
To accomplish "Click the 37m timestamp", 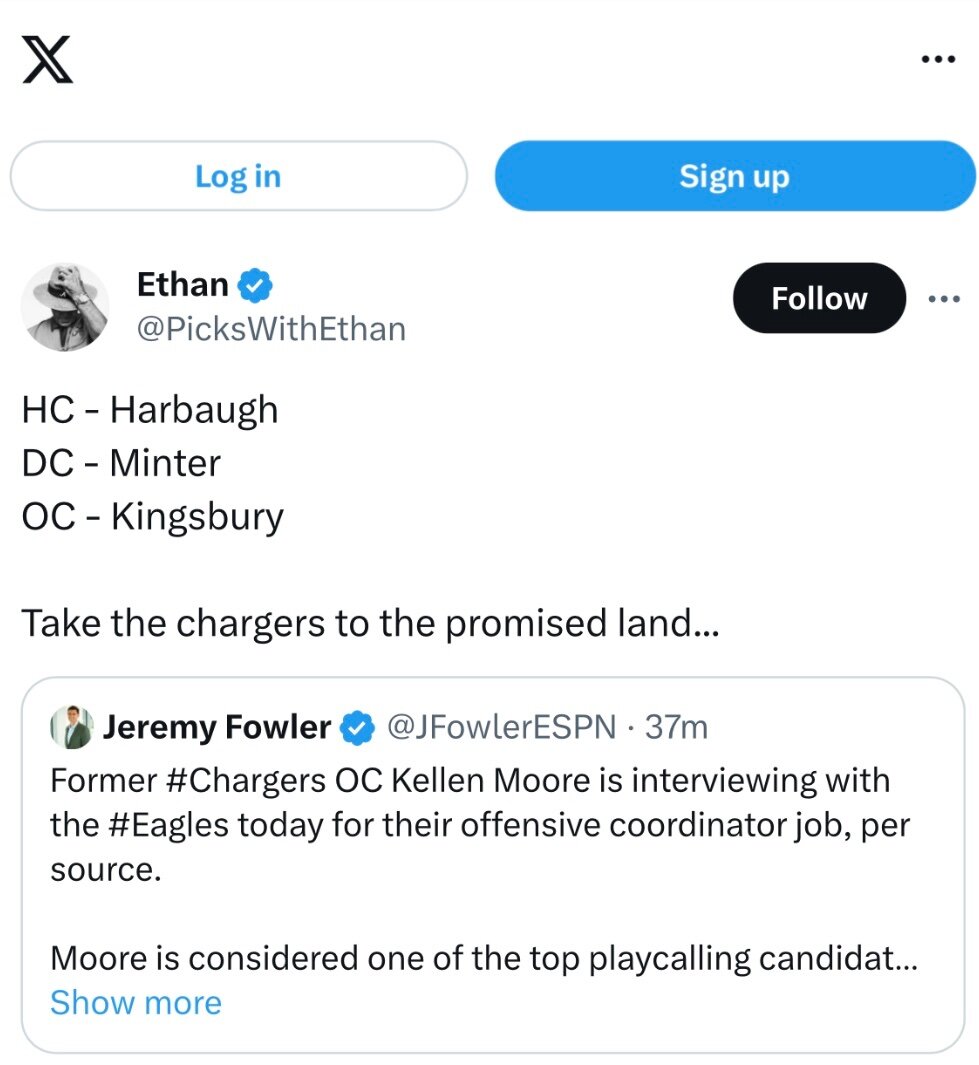I will point(676,727).
